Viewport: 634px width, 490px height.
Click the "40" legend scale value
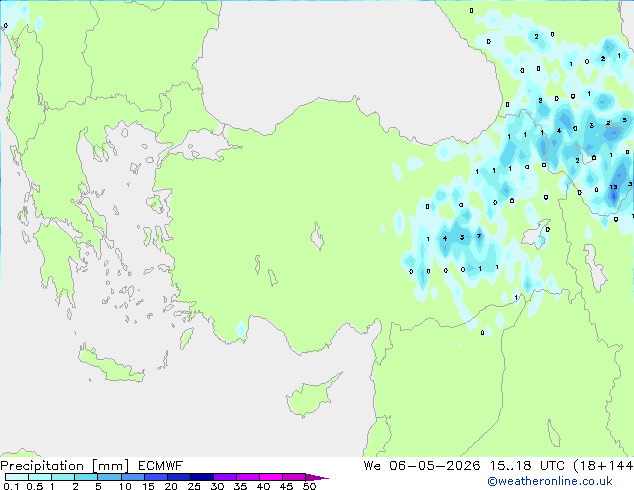tap(263, 486)
